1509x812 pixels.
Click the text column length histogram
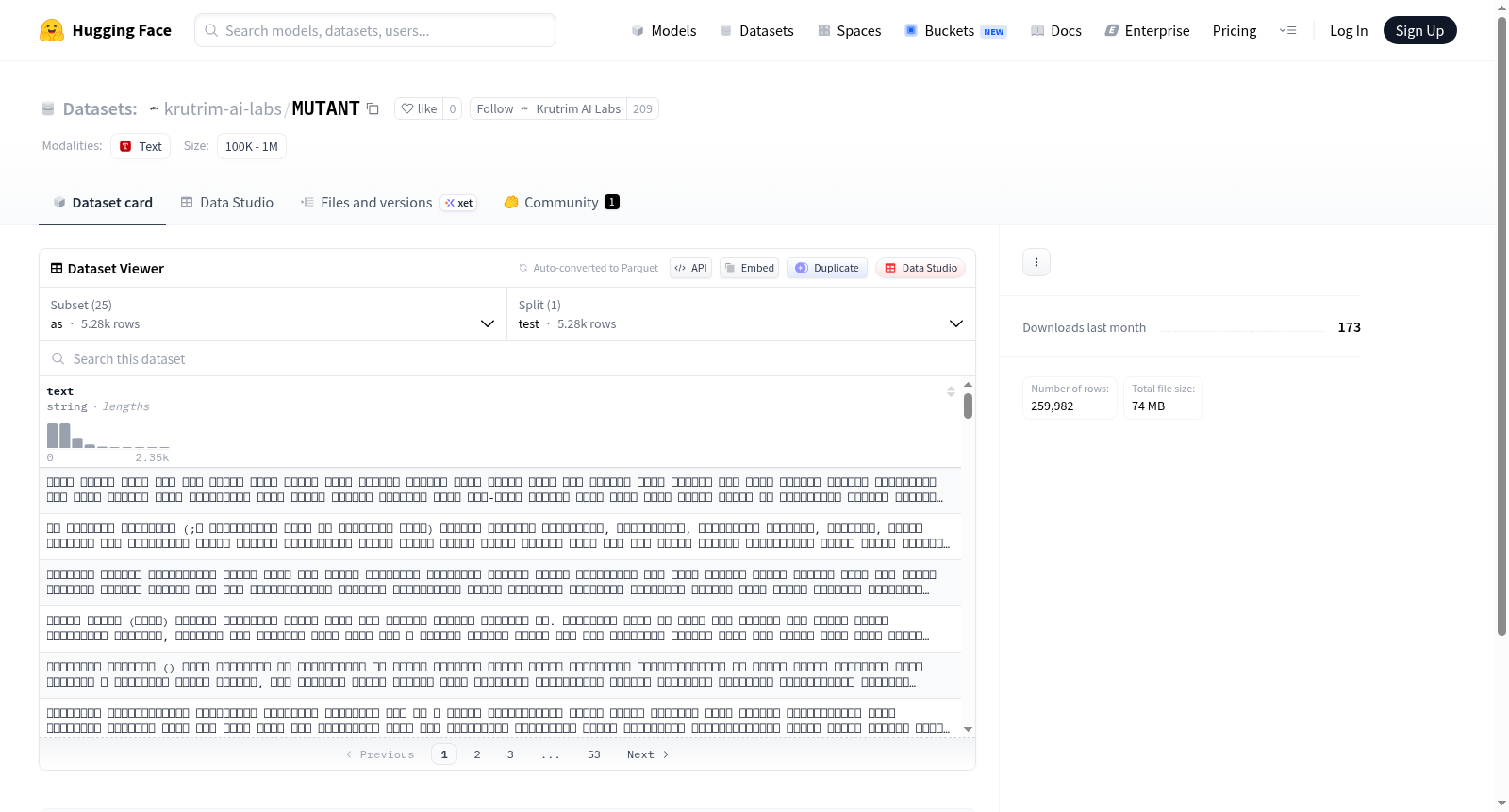(108, 437)
